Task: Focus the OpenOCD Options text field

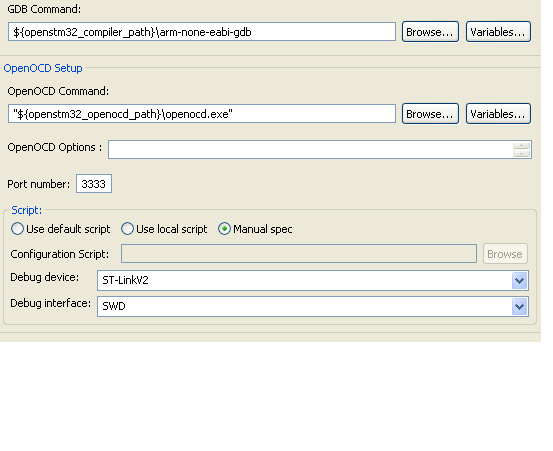Action: click(x=320, y=150)
